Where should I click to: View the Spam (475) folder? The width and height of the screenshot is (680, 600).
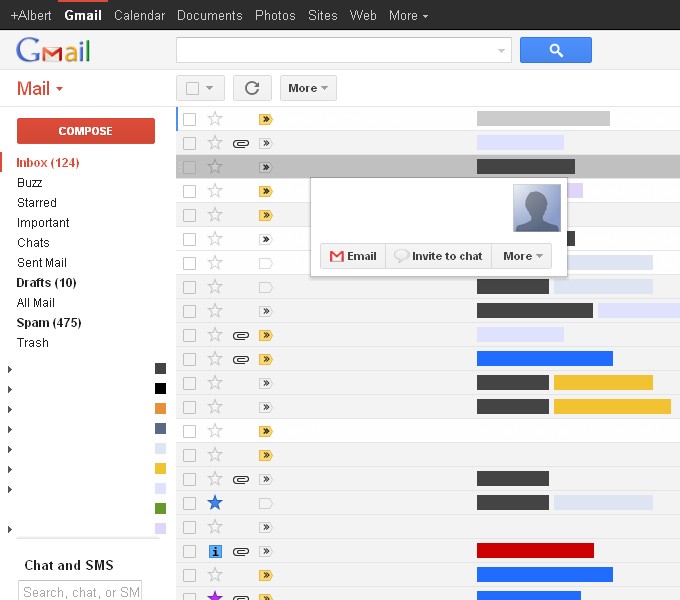pyautogui.click(x=49, y=323)
